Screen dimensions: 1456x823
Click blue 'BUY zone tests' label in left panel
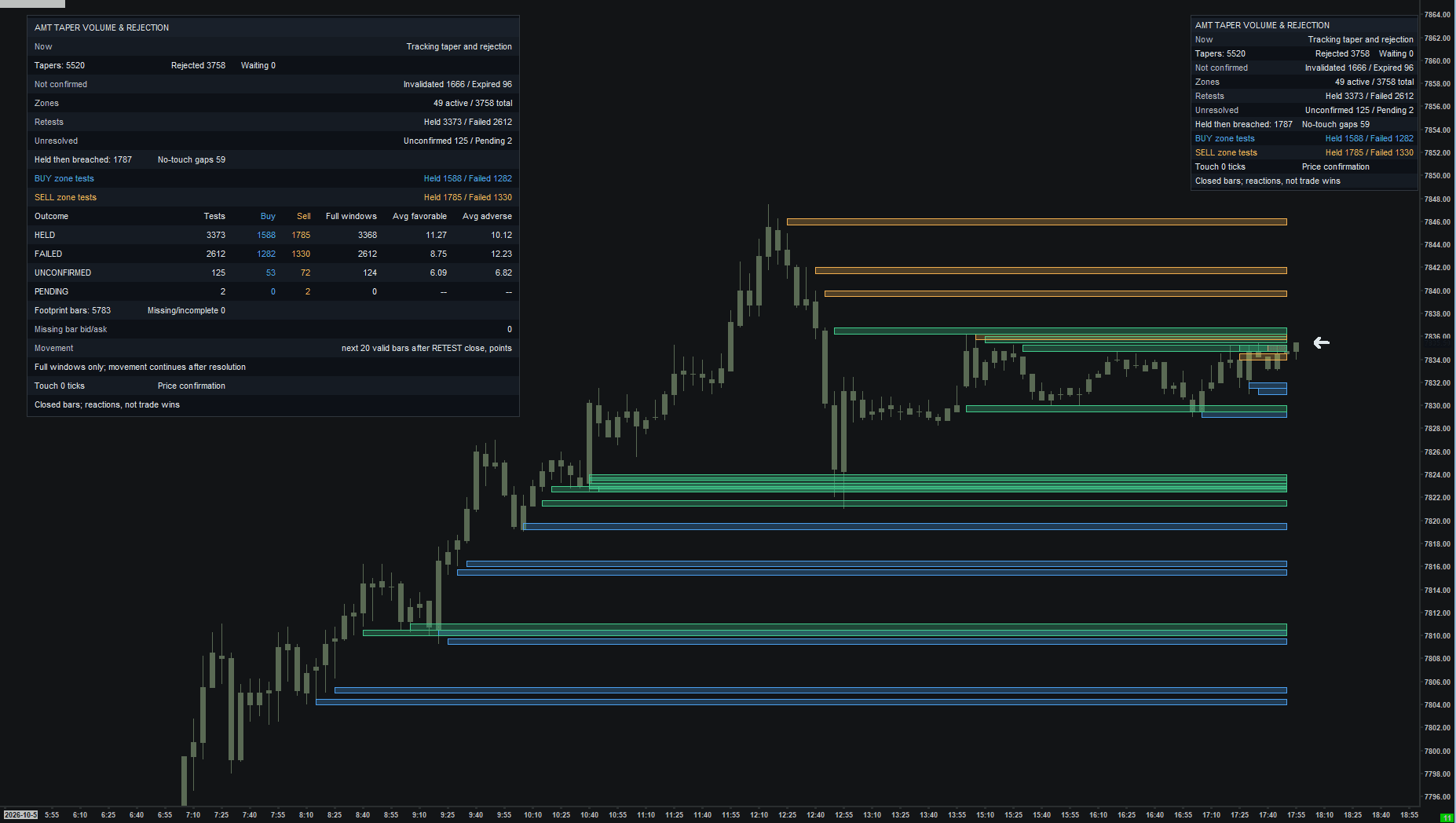64,178
